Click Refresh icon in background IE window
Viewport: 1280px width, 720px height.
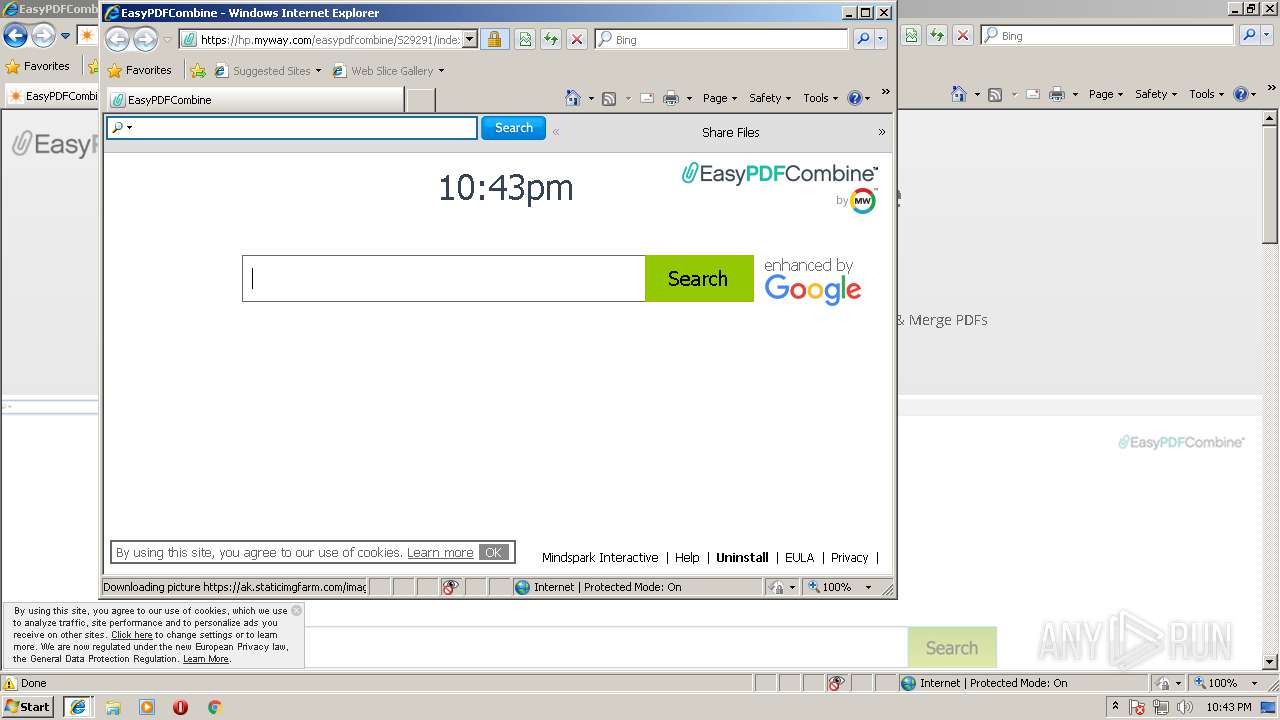pyautogui.click(x=937, y=36)
